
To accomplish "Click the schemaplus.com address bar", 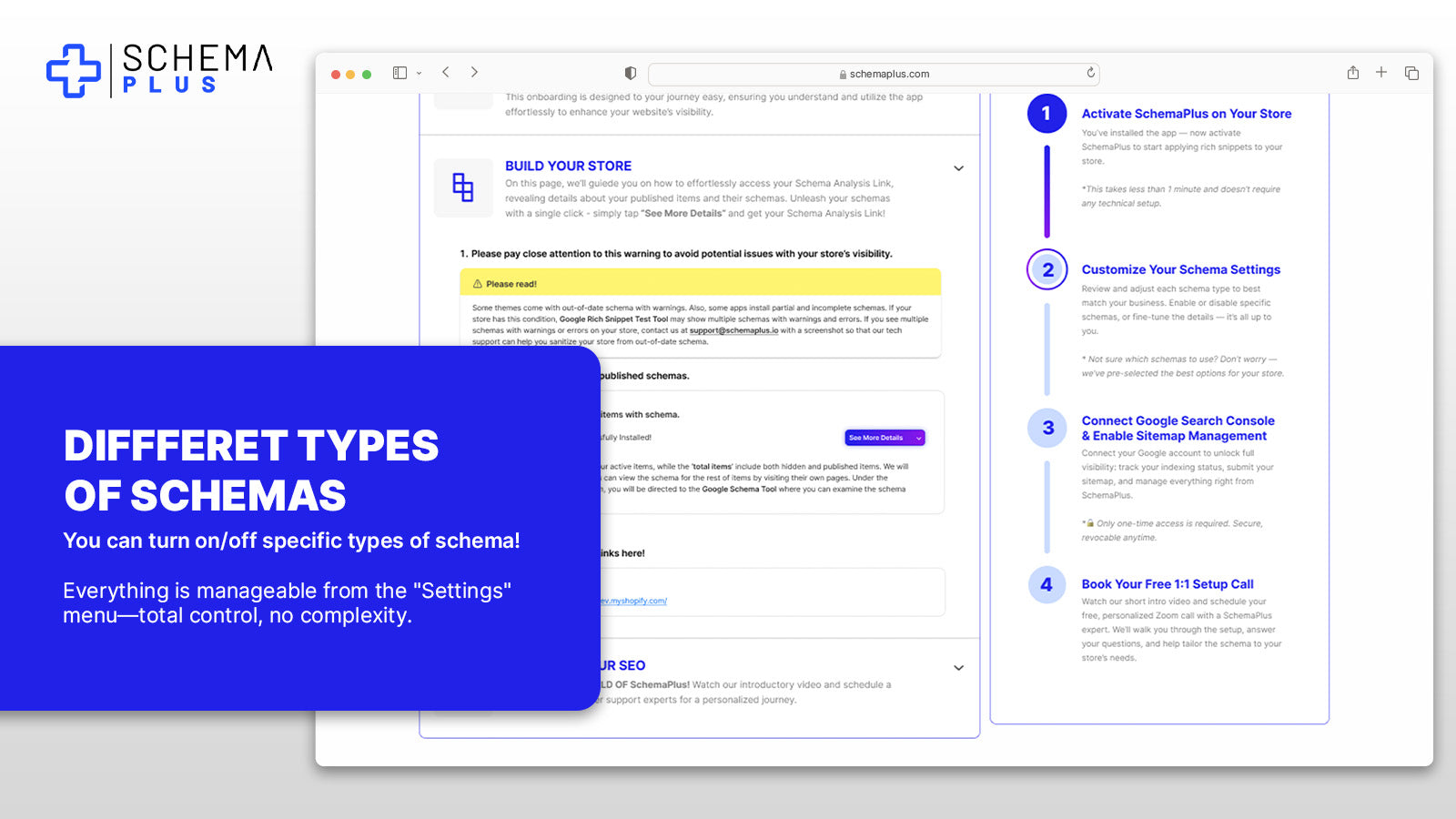I will click(874, 74).
